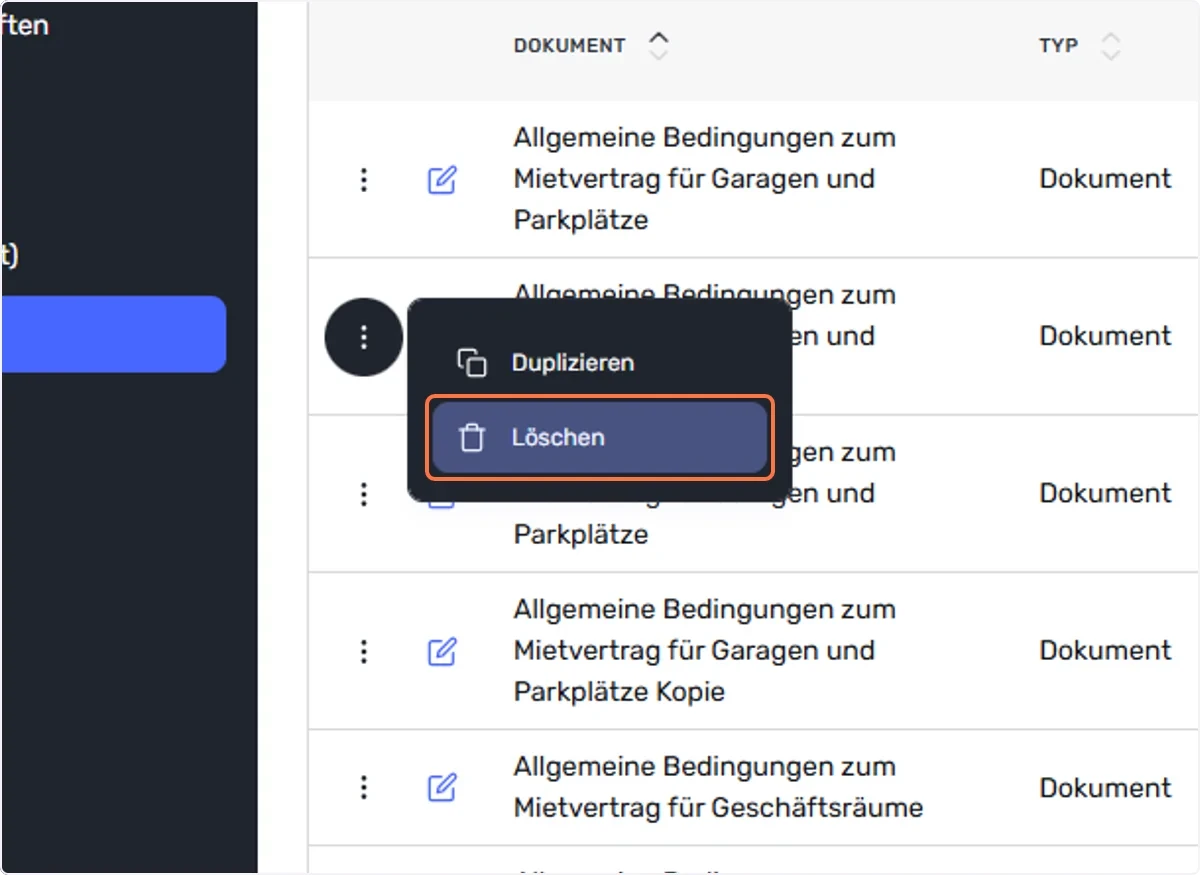Edit the first Garagen und Parkplätze document

tap(442, 180)
